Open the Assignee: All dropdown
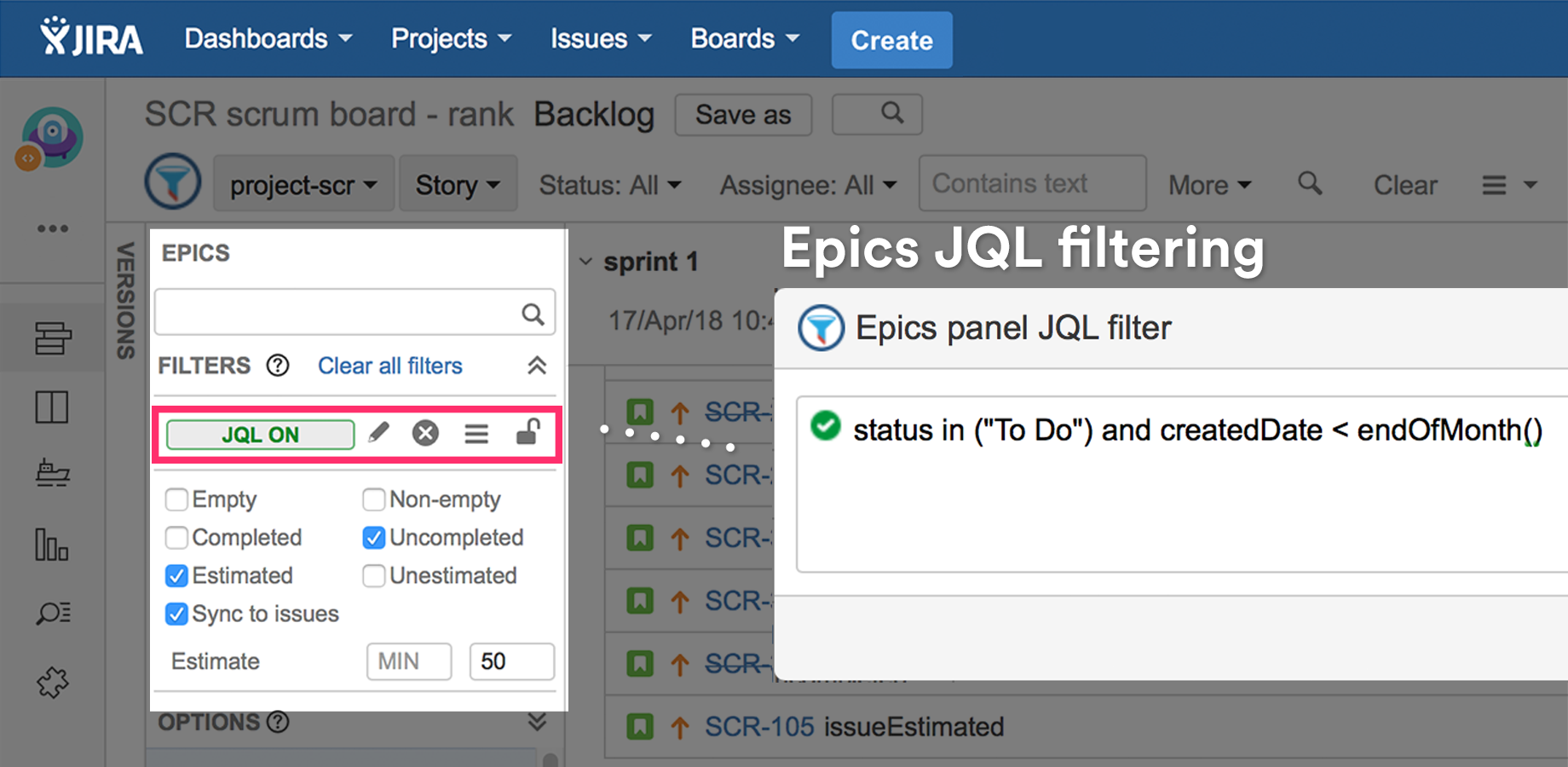 pos(808,185)
